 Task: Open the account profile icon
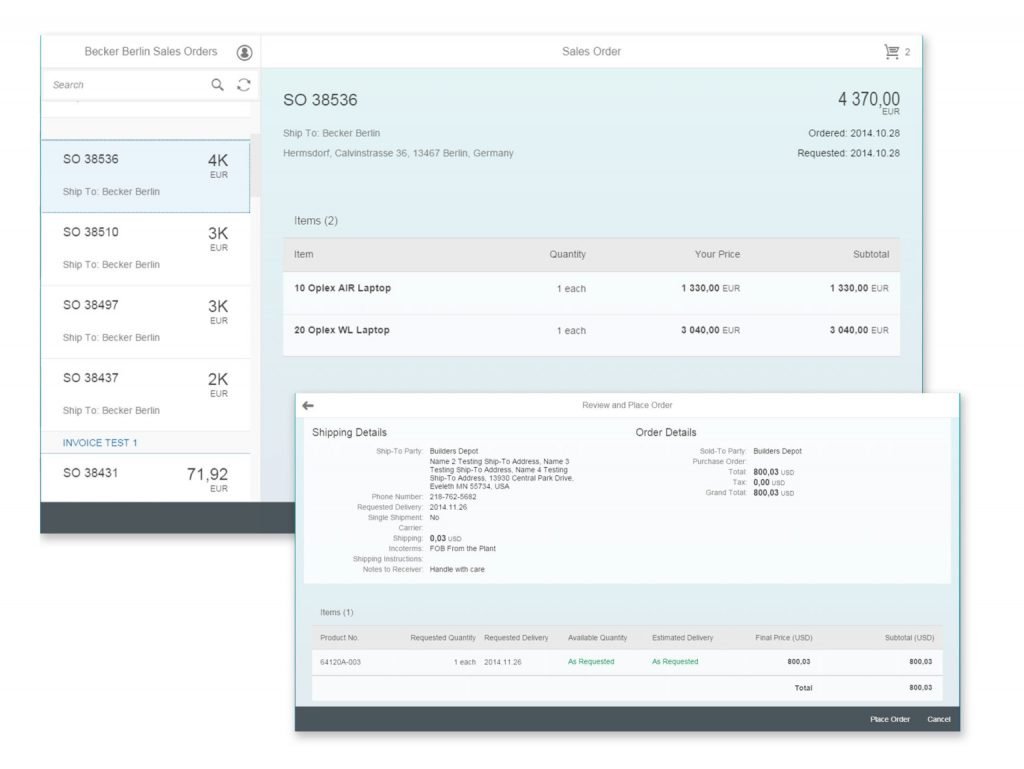point(244,52)
